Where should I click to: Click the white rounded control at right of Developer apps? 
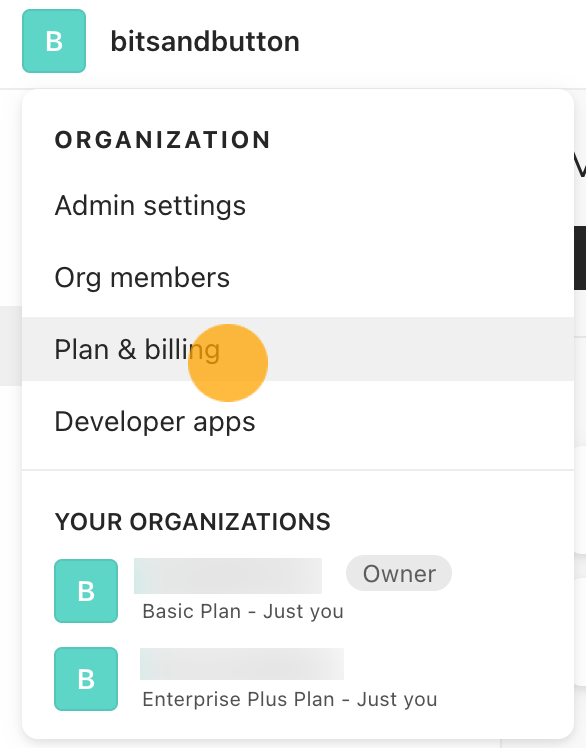[x=580, y=499]
